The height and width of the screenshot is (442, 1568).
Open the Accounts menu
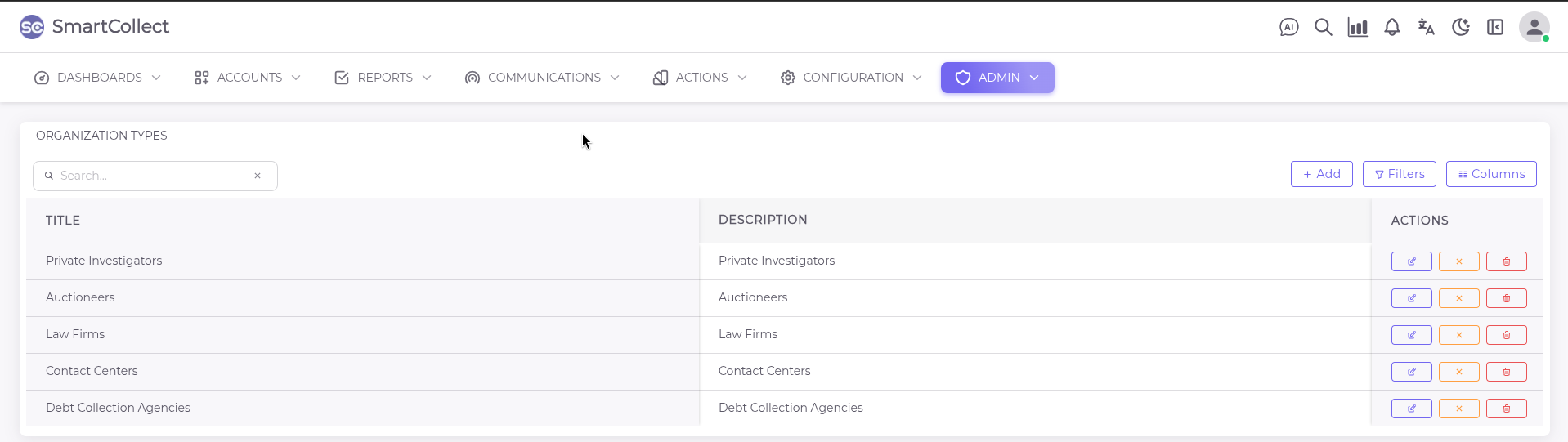coord(248,78)
